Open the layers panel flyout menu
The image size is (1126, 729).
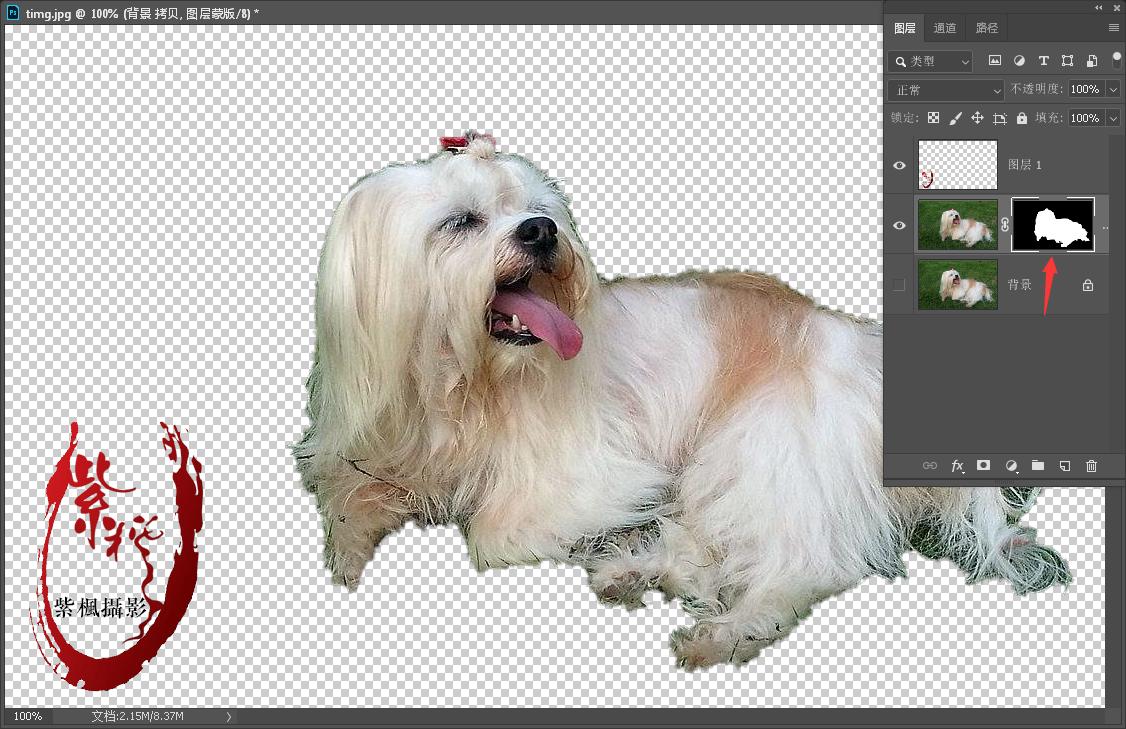click(x=1114, y=27)
